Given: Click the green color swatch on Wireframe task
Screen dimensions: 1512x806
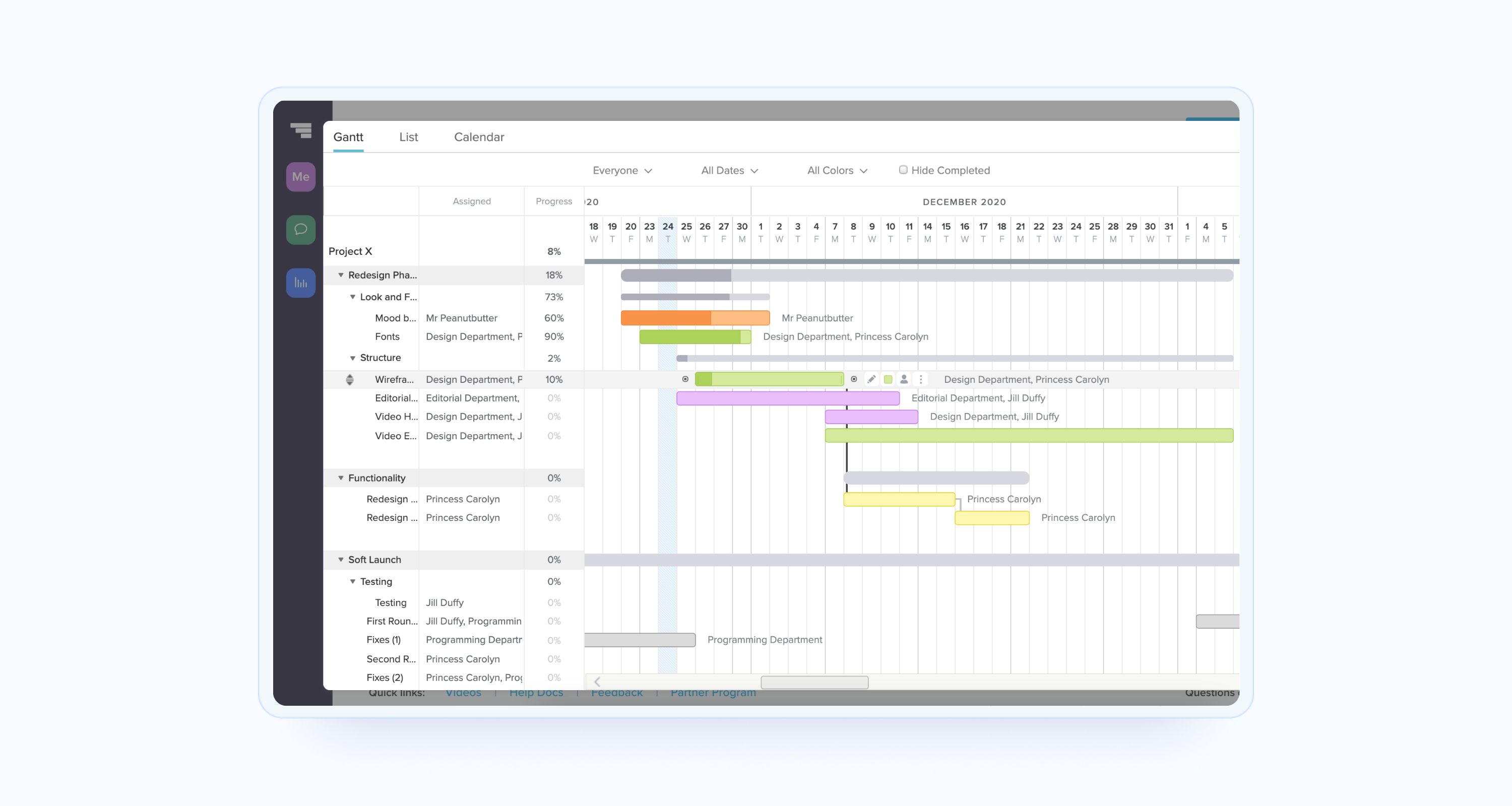Looking at the screenshot, I should 888,379.
